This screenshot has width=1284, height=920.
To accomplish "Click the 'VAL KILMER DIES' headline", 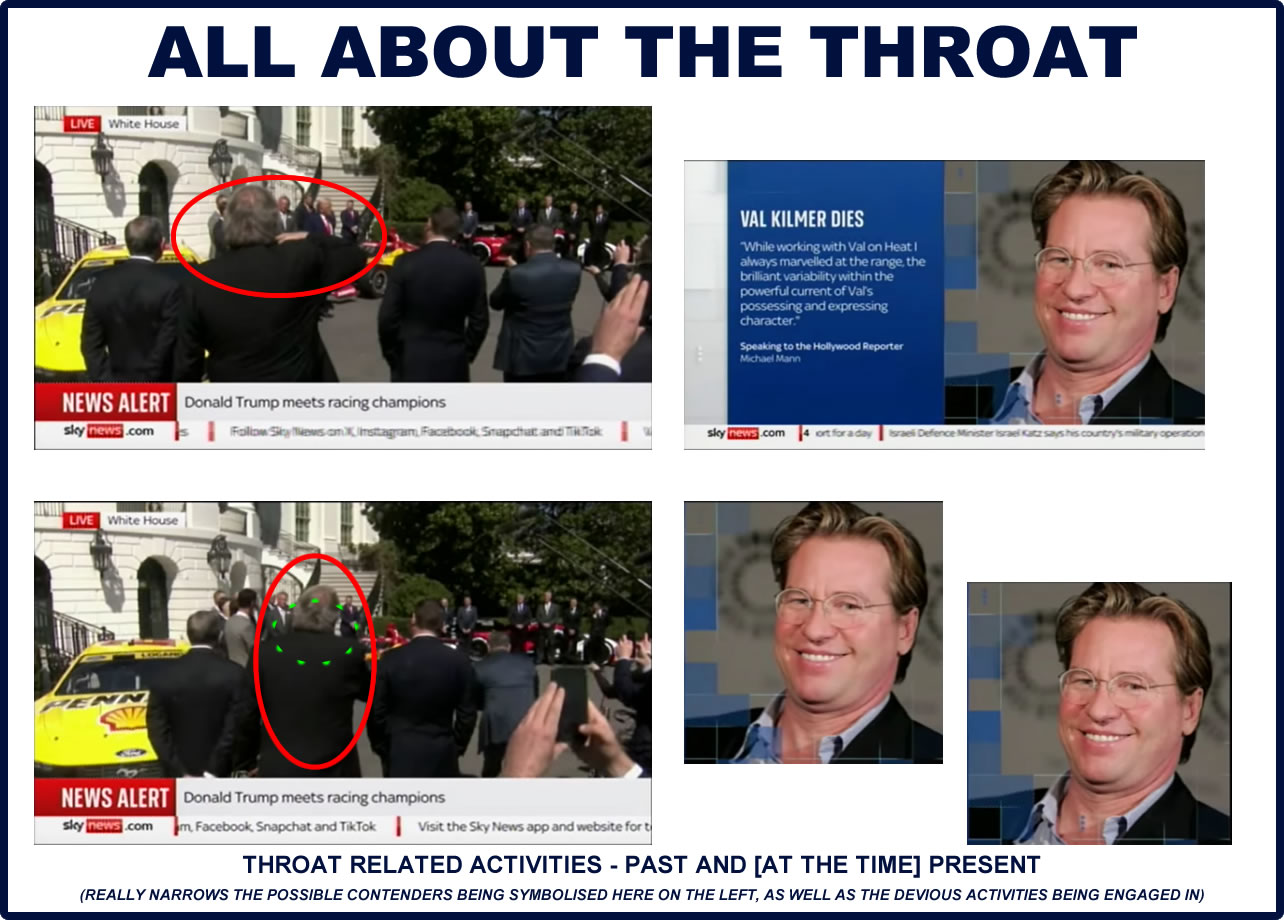I will (802, 219).
